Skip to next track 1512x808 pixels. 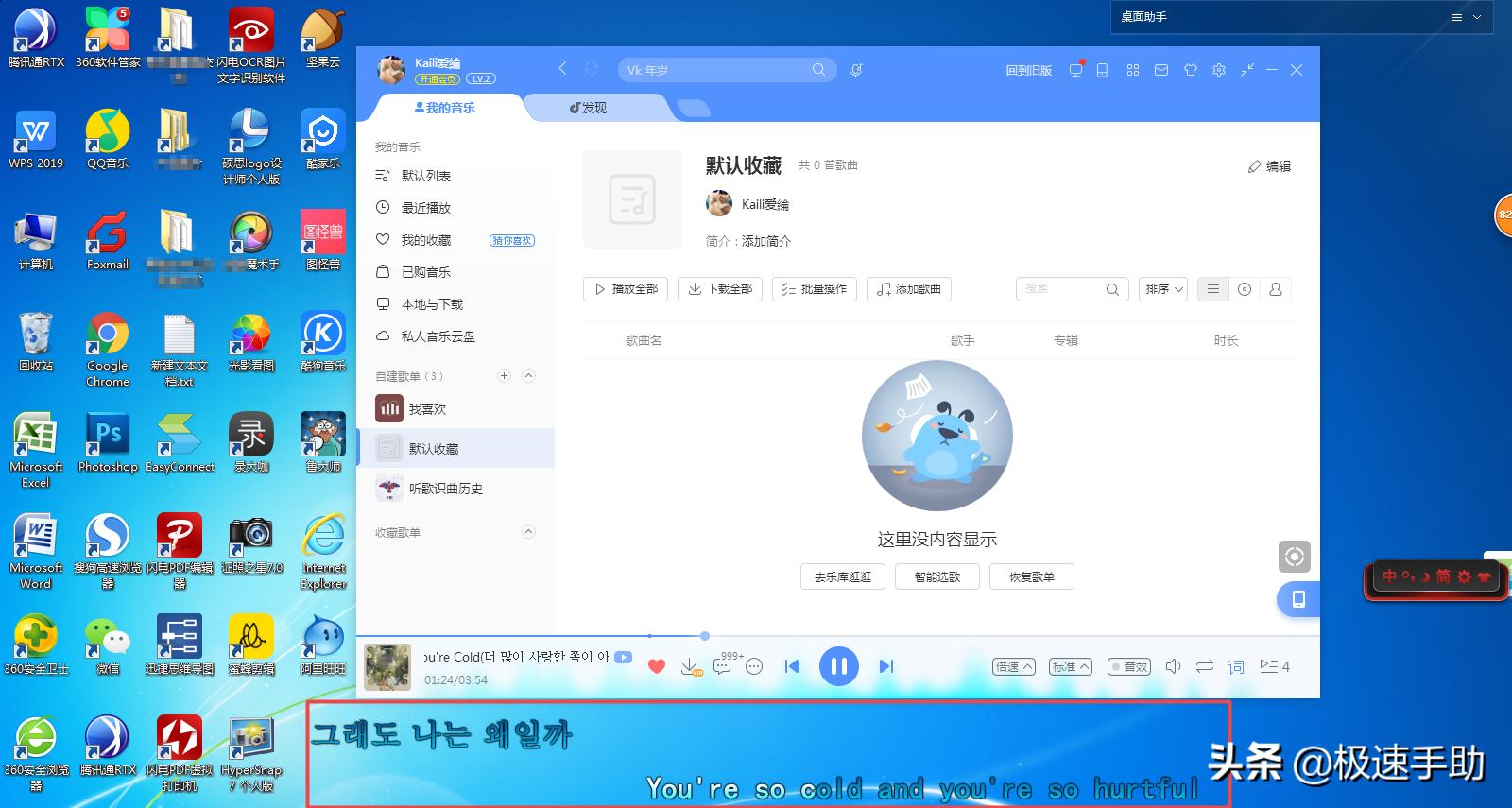point(885,666)
